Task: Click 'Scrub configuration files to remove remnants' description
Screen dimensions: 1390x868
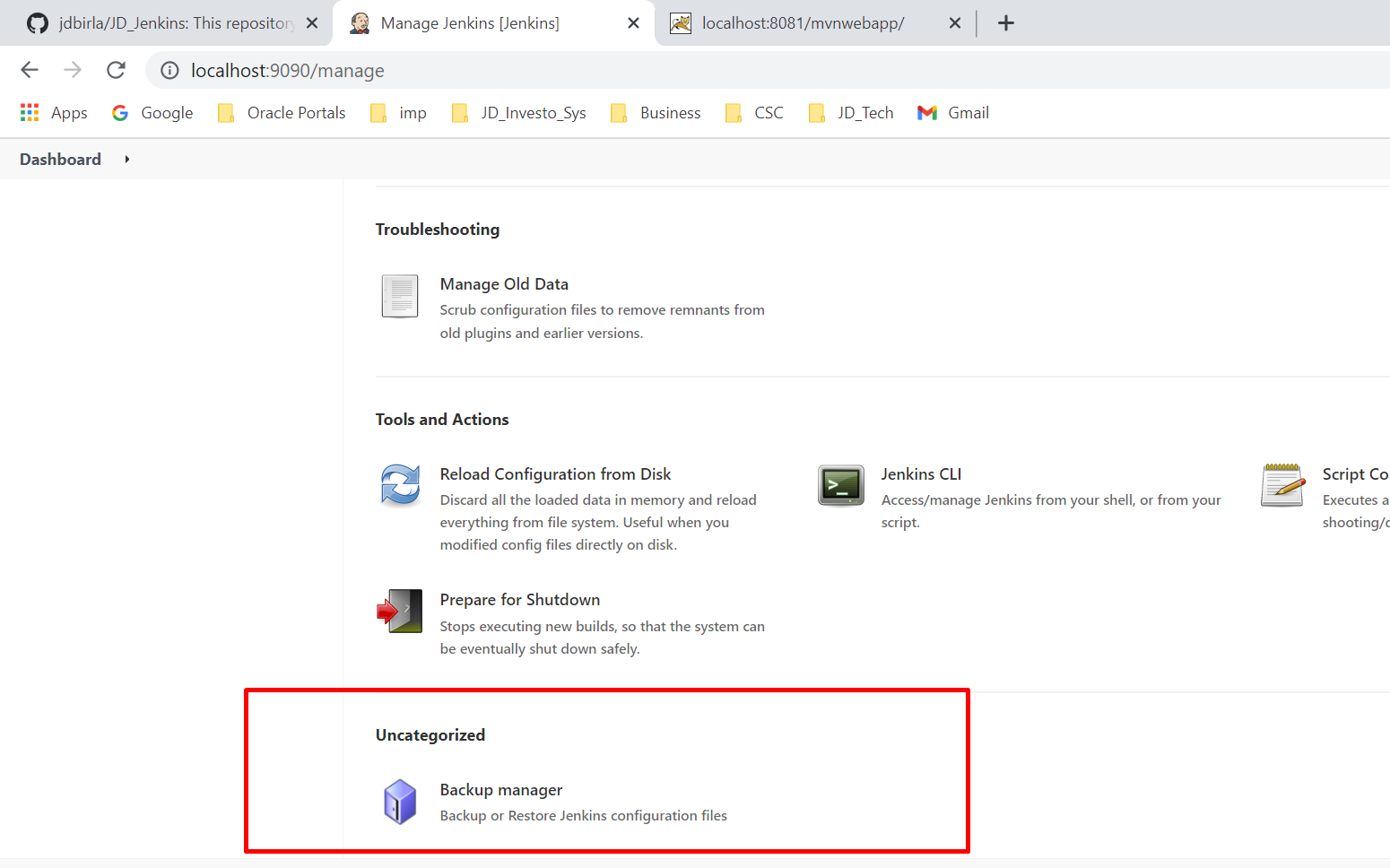Action: pyautogui.click(x=602, y=321)
